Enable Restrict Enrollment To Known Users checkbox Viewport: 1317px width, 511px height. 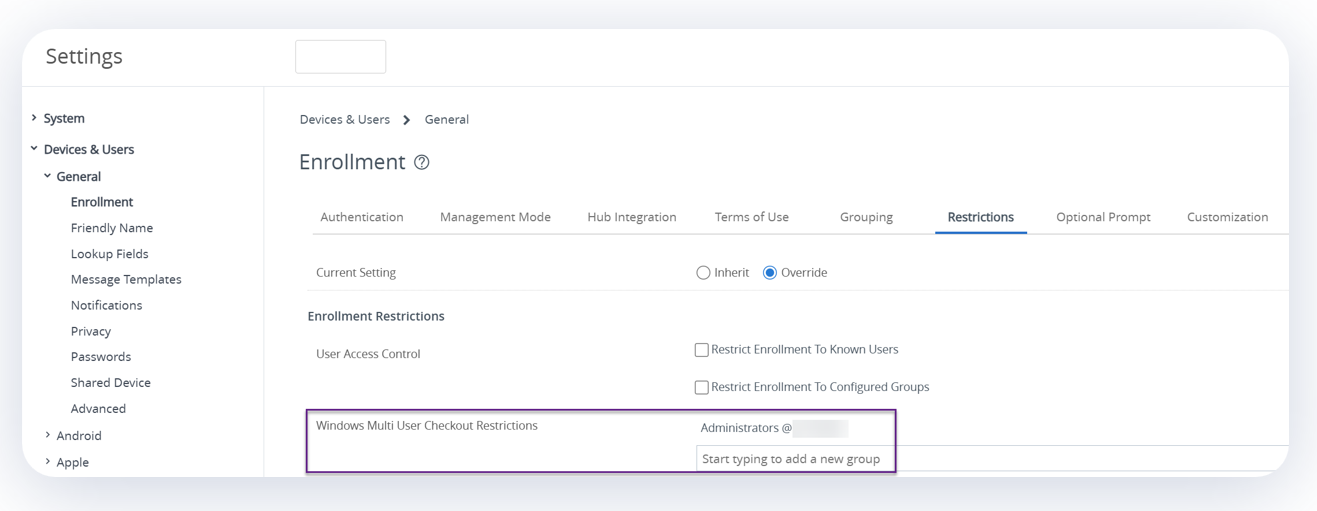702,350
